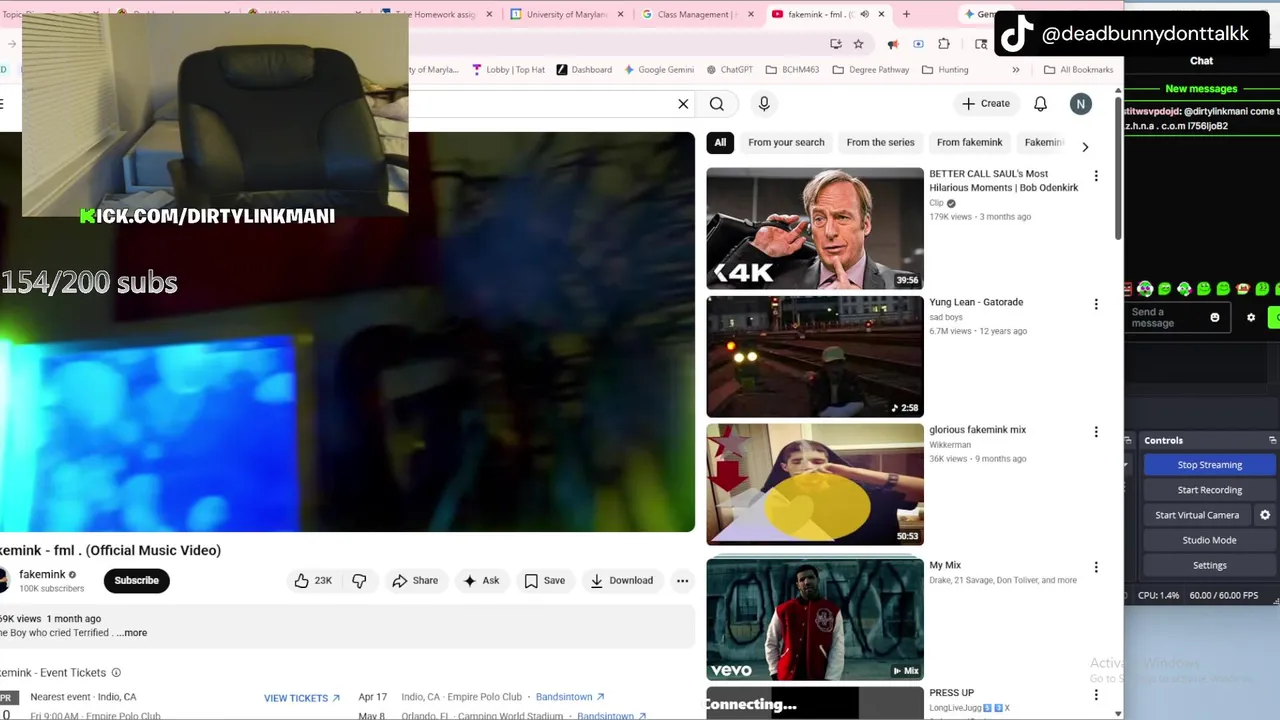Screen dimensions: 1280x720
Task: Open ChatGPT bookmark
Action: coord(730,70)
